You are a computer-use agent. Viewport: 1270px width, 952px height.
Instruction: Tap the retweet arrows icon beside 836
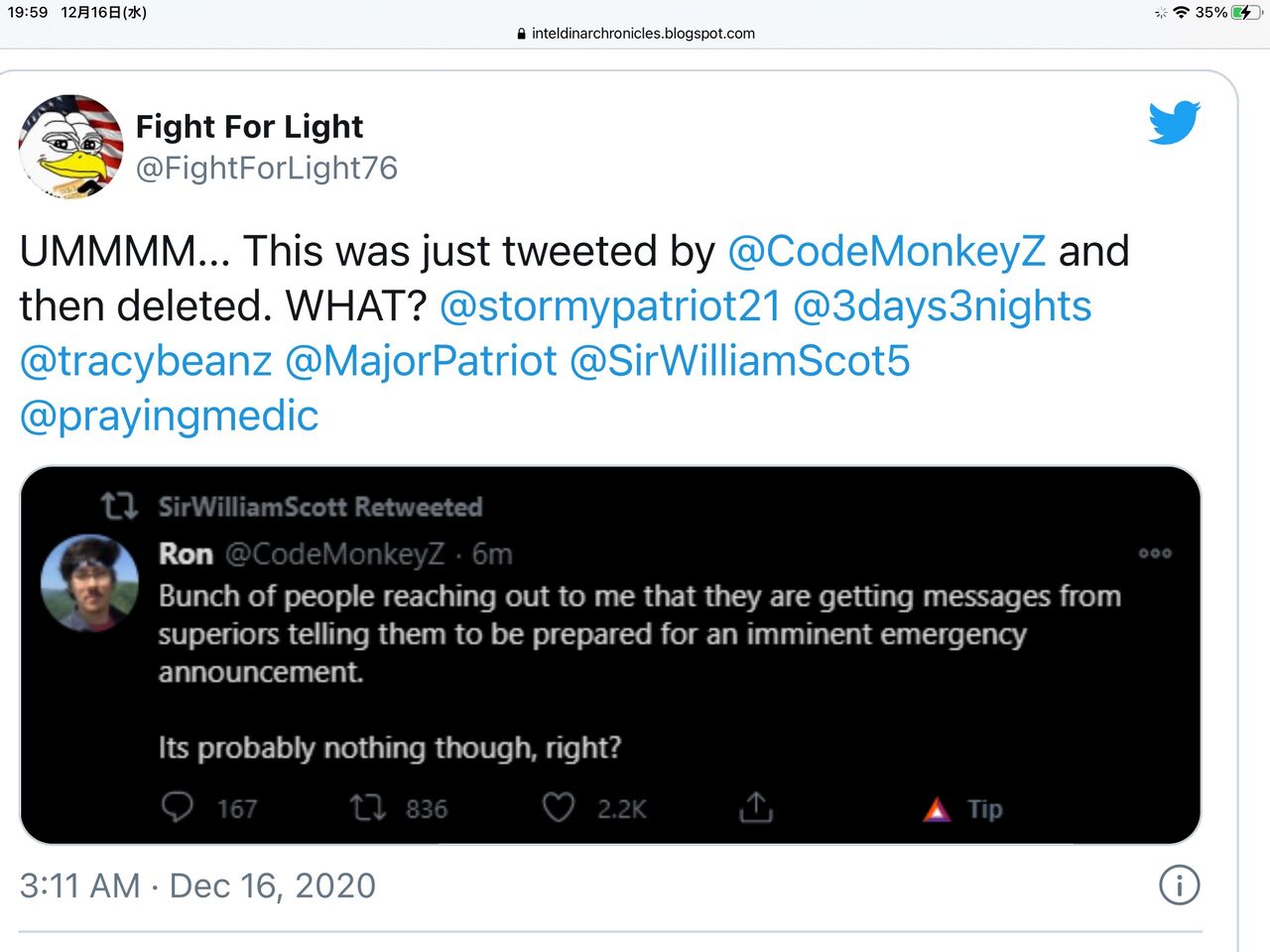368,807
